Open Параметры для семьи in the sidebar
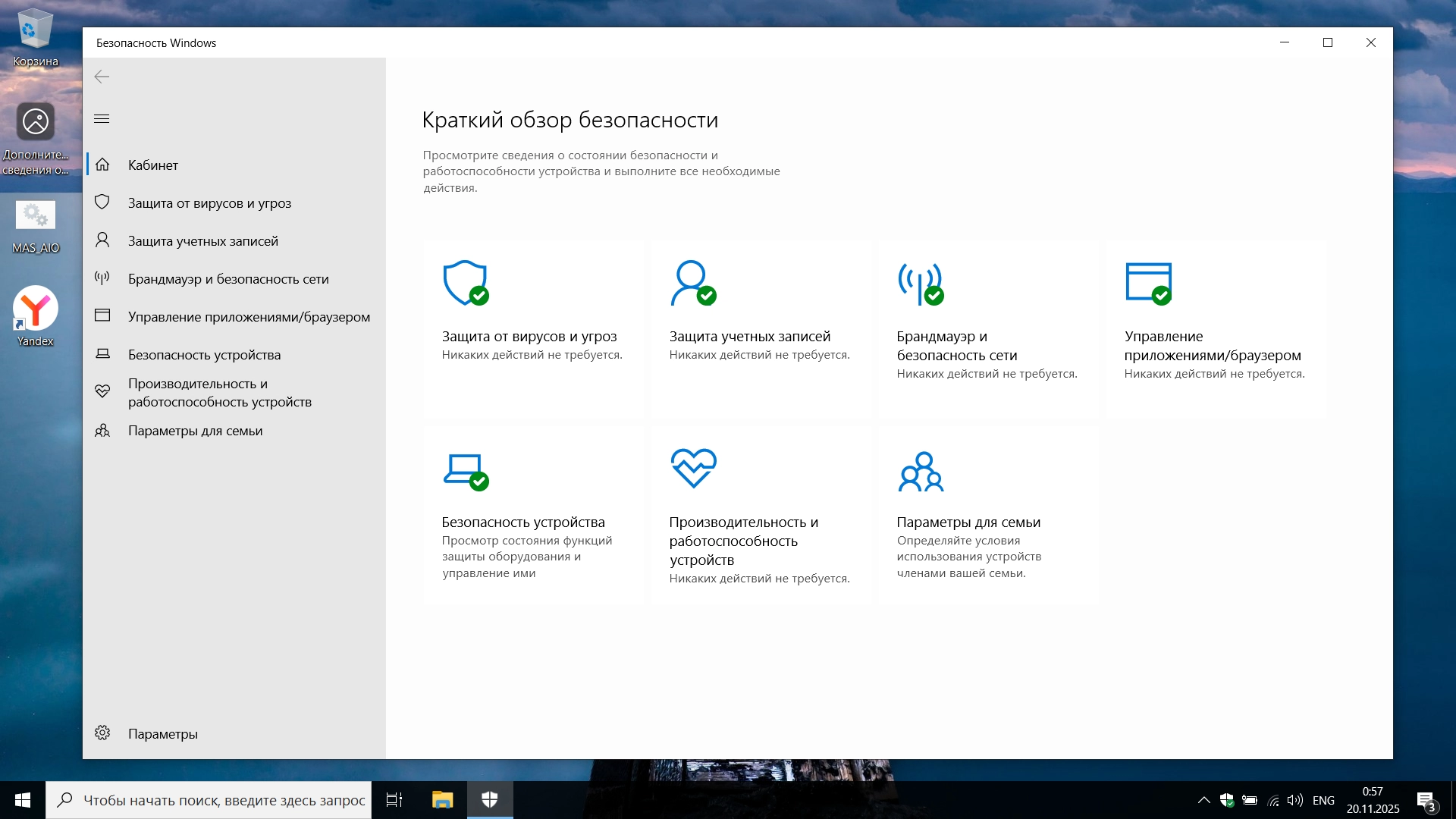 (x=195, y=430)
